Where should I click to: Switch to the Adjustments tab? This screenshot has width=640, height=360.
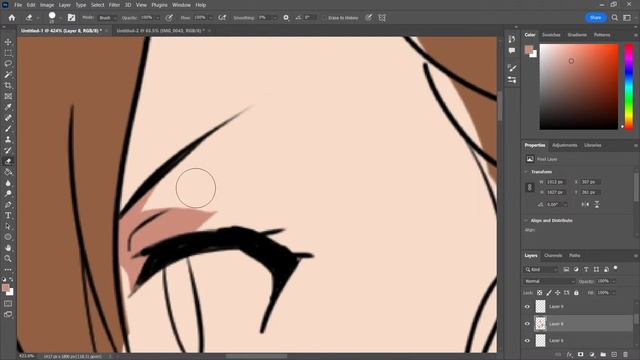pyautogui.click(x=564, y=145)
